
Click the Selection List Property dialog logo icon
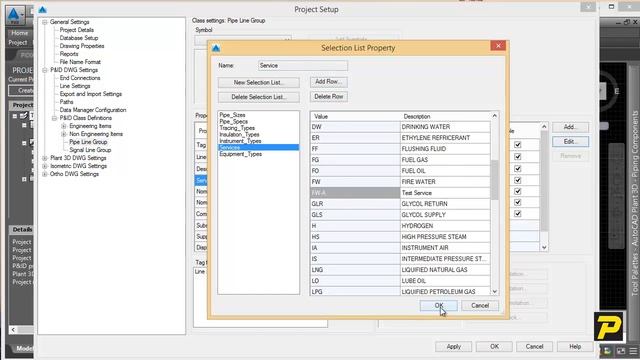point(216,48)
